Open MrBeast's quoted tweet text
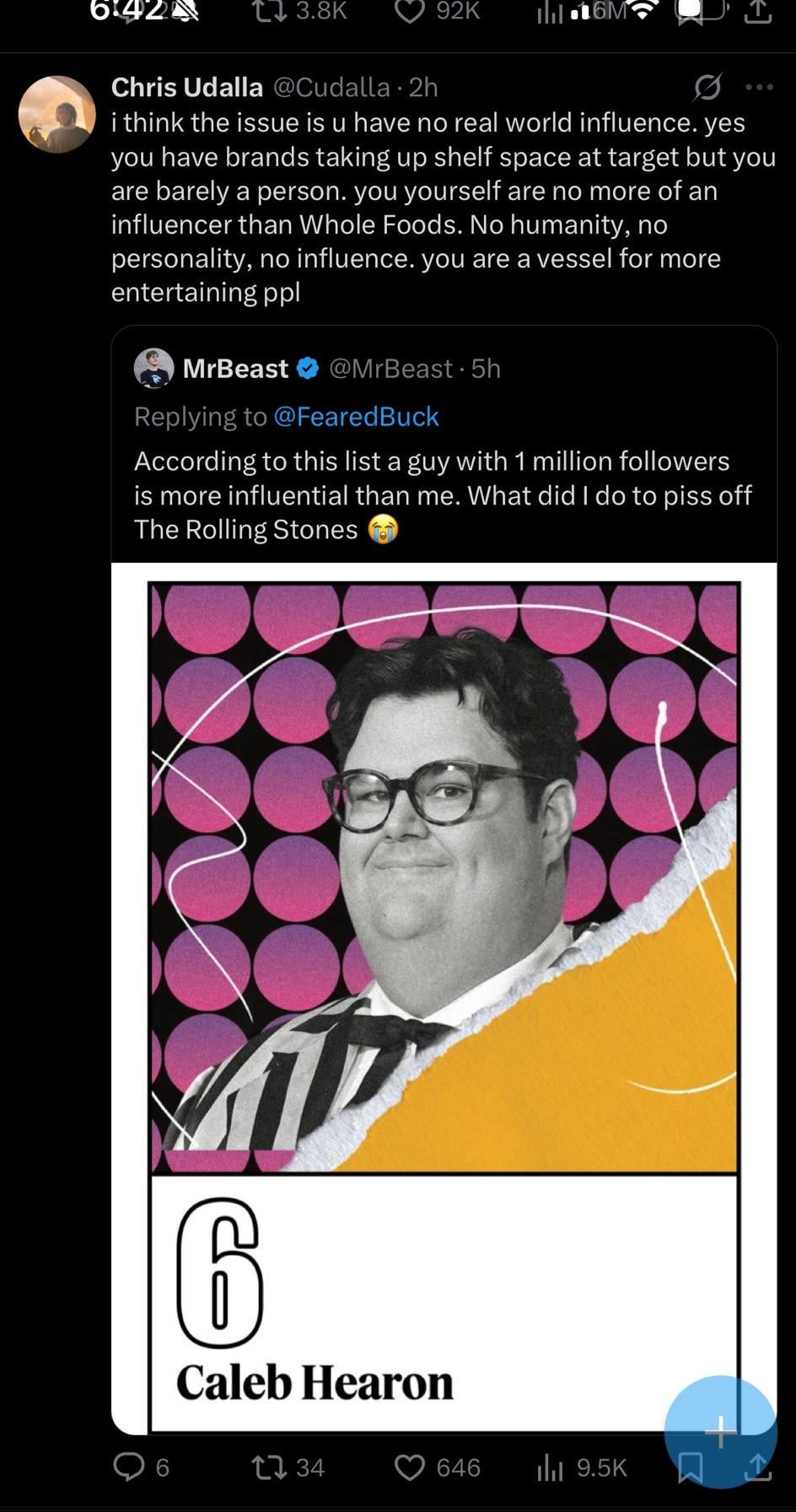The width and height of the screenshot is (796, 1512). point(442,494)
